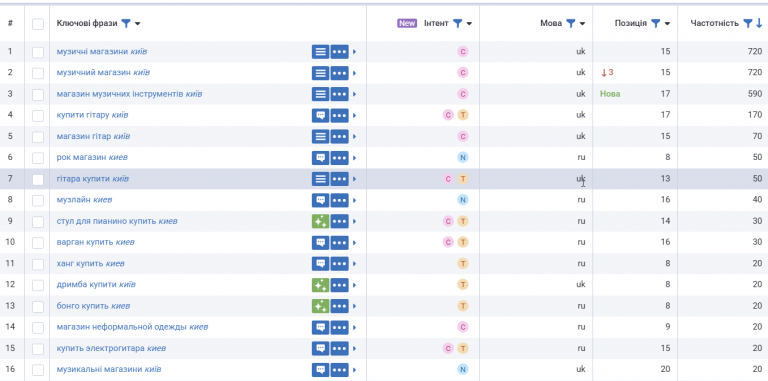The image size is (768, 381).
Task: Select checkbox for 'музикальні магазини київ'
Action: [x=38, y=370]
